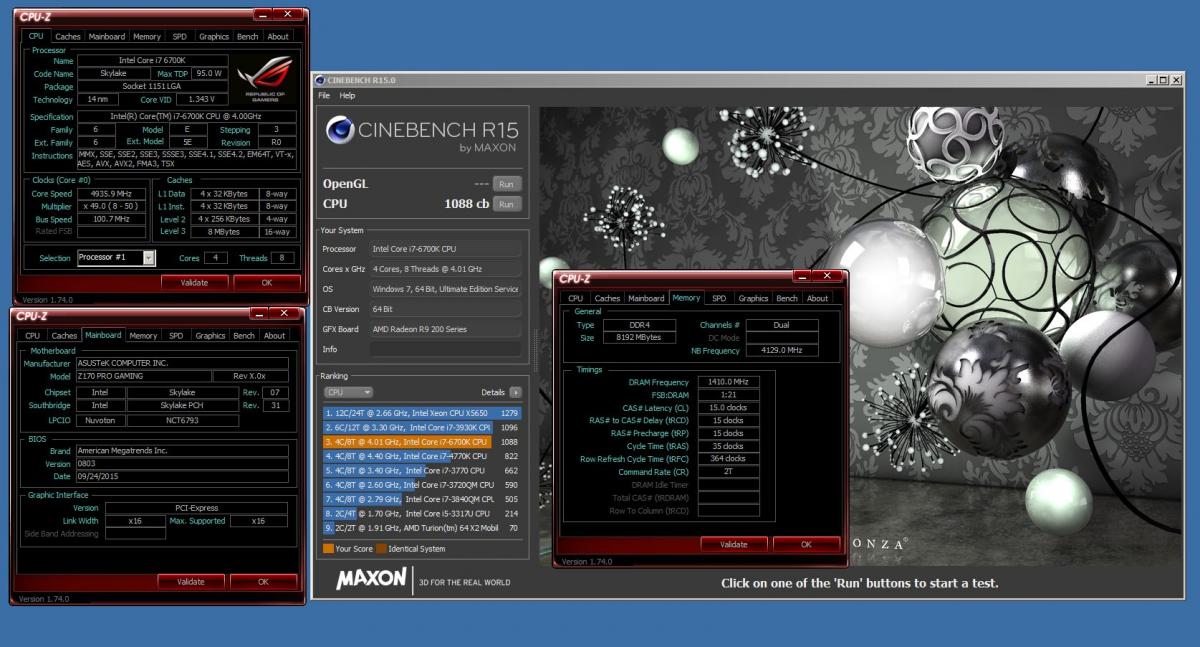The height and width of the screenshot is (647, 1200).
Task: Select Memory tab in top CPU-Z window
Action: coord(147,37)
